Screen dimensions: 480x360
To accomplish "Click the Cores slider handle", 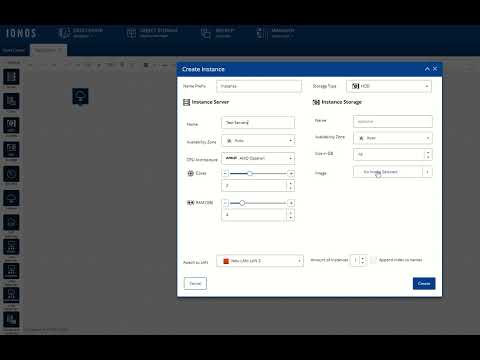I will [x=250, y=173].
